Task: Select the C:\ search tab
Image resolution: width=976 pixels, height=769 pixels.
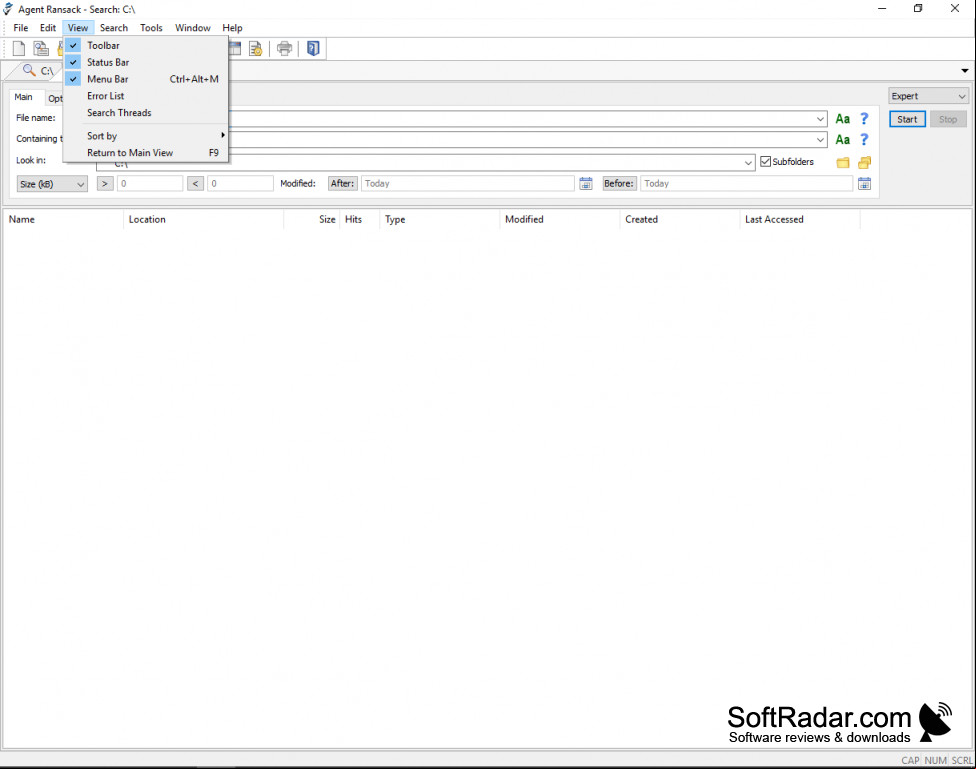Action: click(37, 71)
